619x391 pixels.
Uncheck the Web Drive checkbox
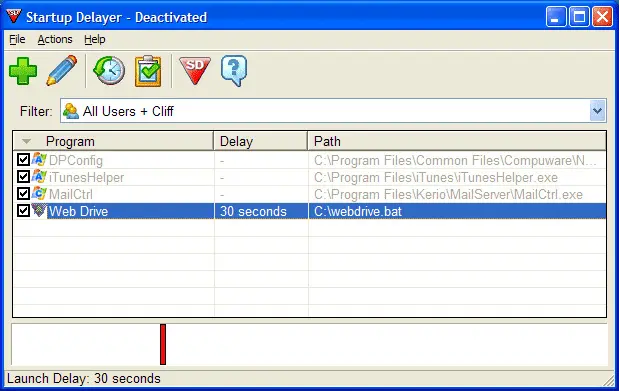23,211
